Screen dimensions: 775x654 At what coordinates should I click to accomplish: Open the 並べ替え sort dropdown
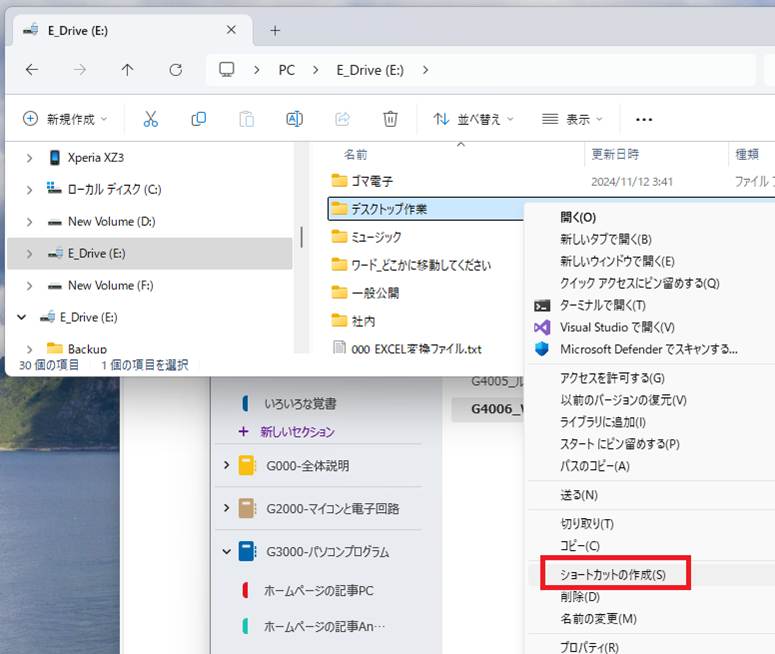point(473,119)
